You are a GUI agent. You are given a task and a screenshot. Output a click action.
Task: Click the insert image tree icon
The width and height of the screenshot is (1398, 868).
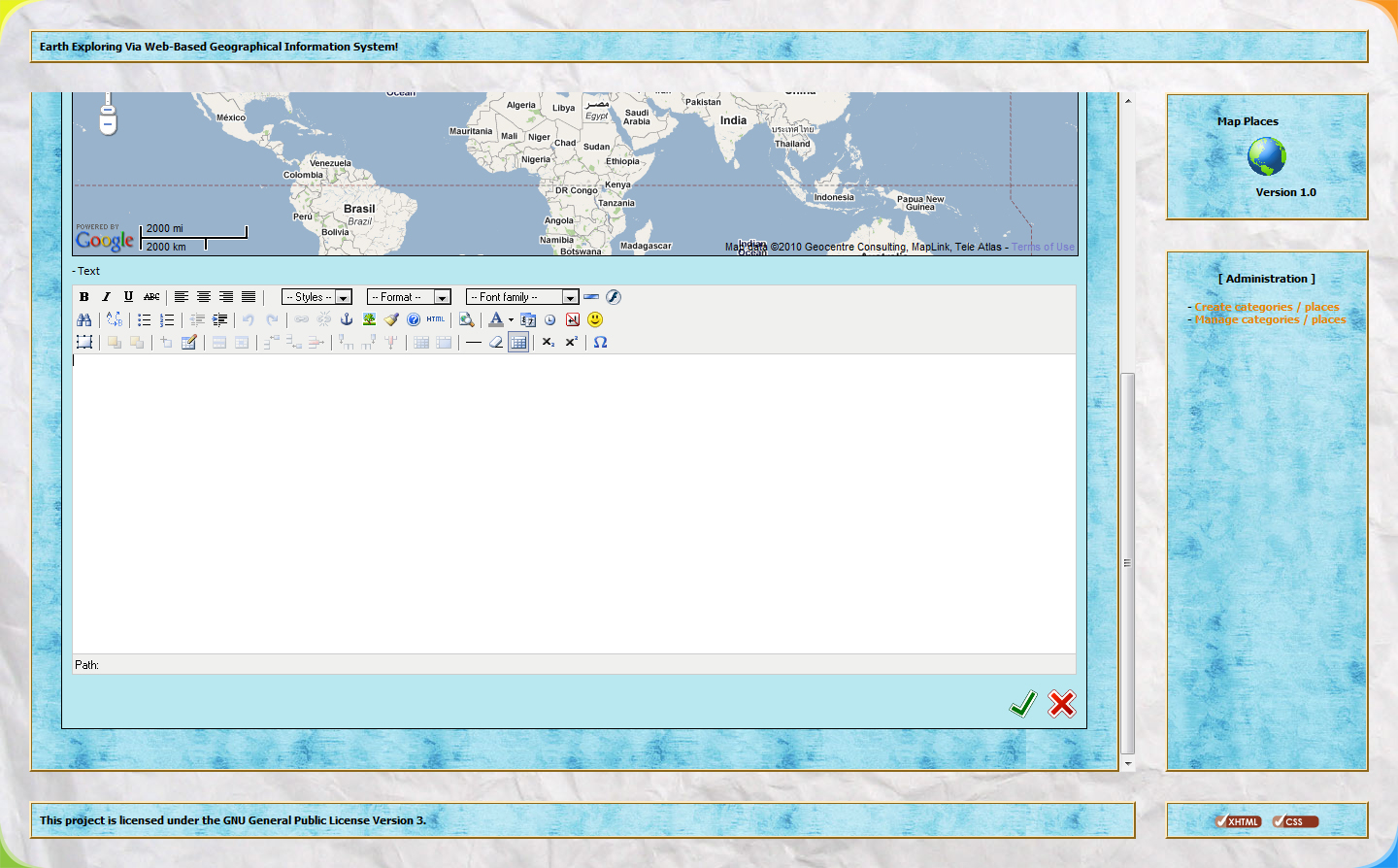coord(369,319)
